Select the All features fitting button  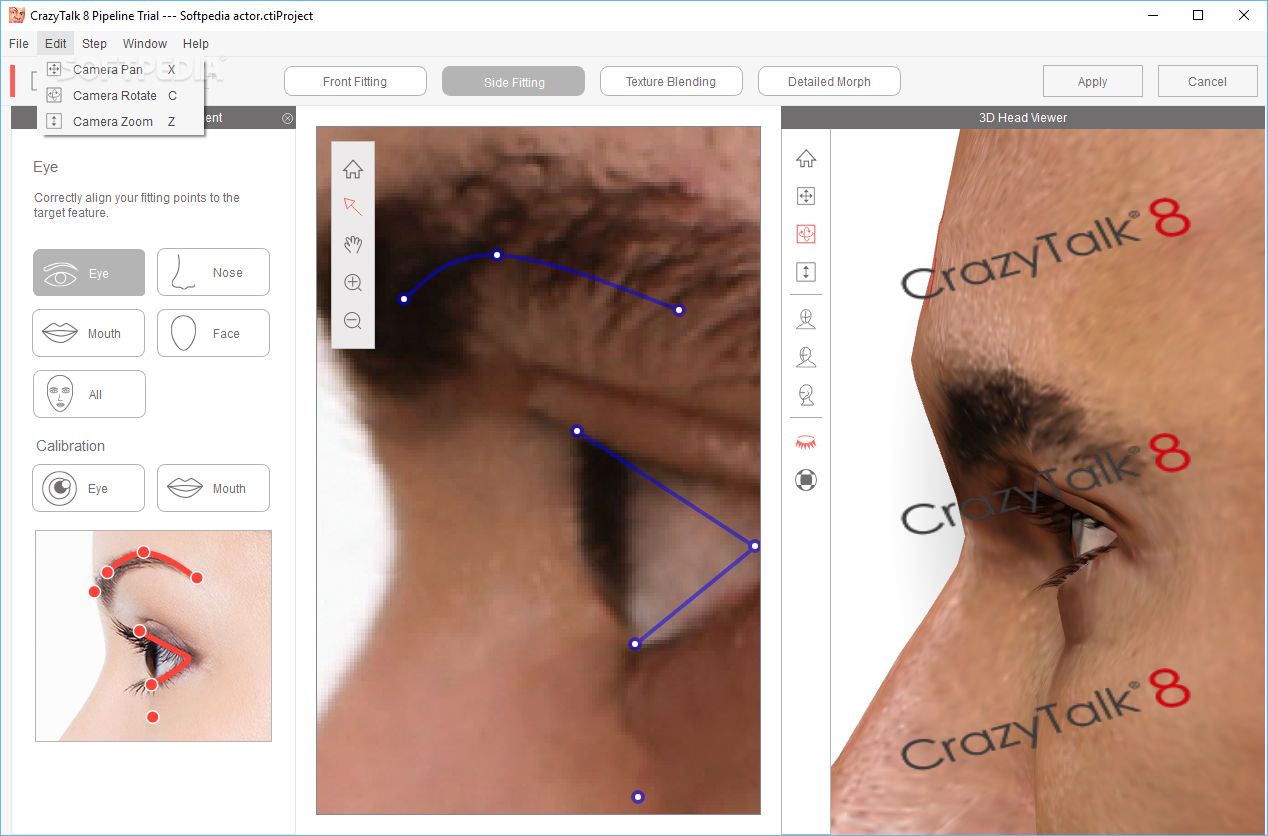pos(89,394)
